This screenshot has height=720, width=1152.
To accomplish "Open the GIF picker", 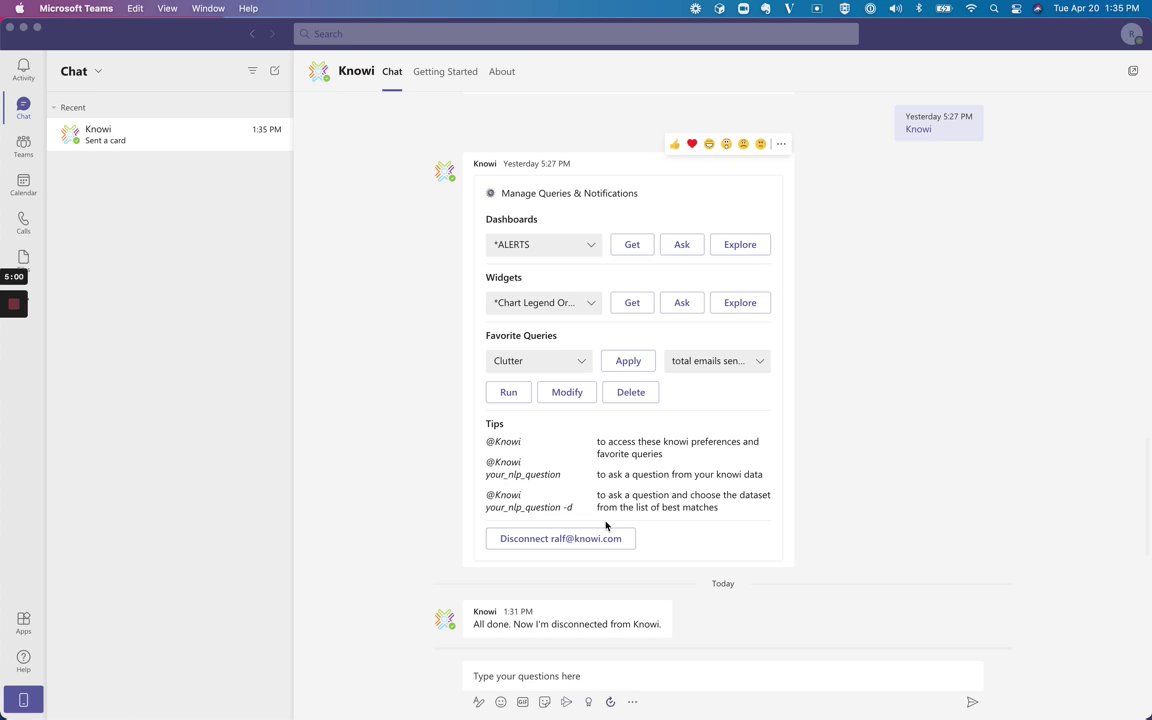I will 522,702.
